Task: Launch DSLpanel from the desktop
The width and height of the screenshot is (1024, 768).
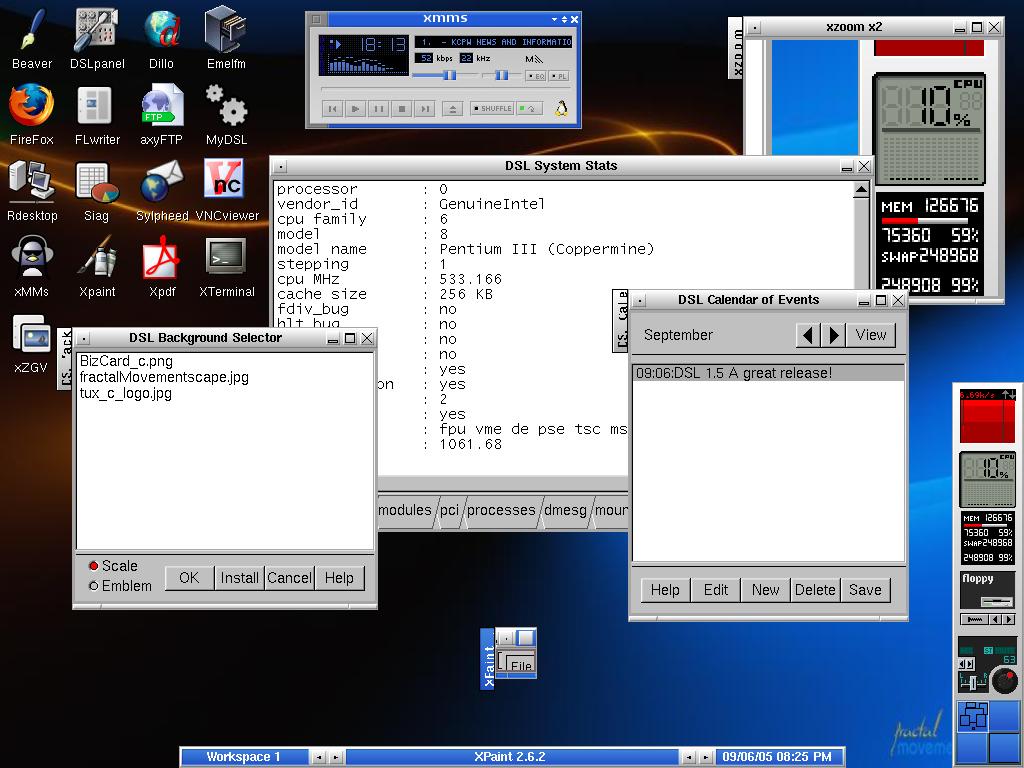Action: (97, 38)
